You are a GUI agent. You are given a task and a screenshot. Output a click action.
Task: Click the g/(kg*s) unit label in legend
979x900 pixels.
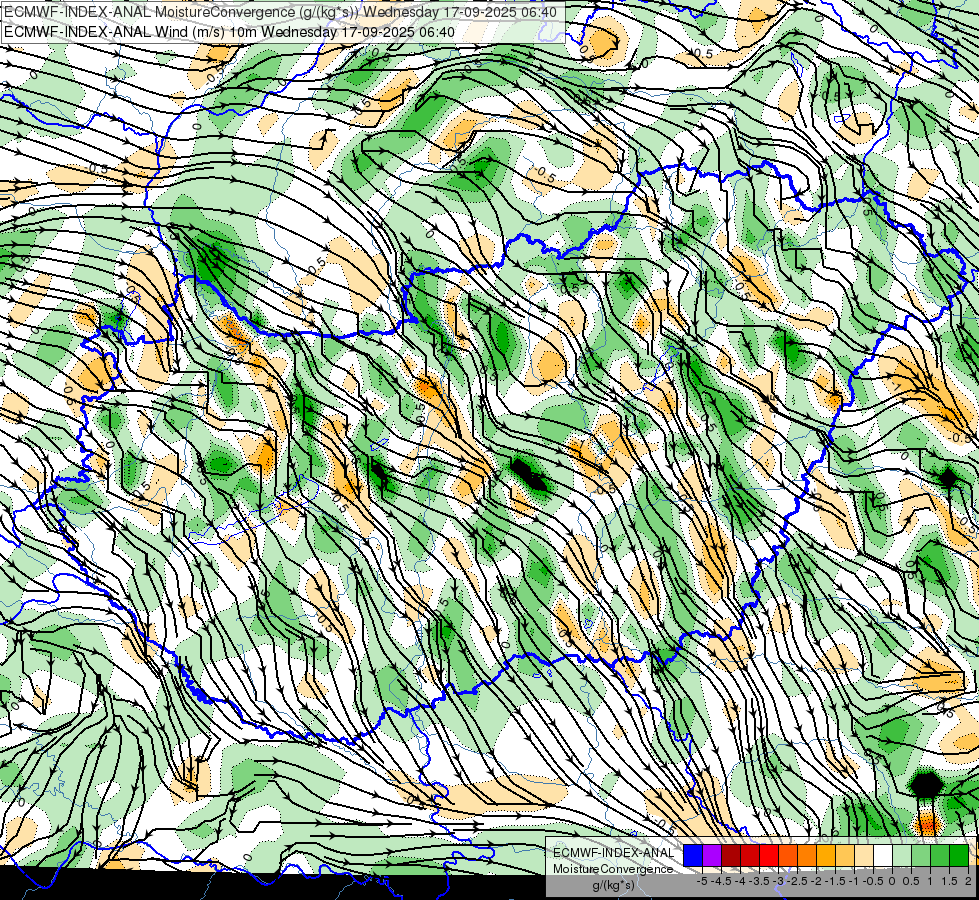[x=614, y=885]
